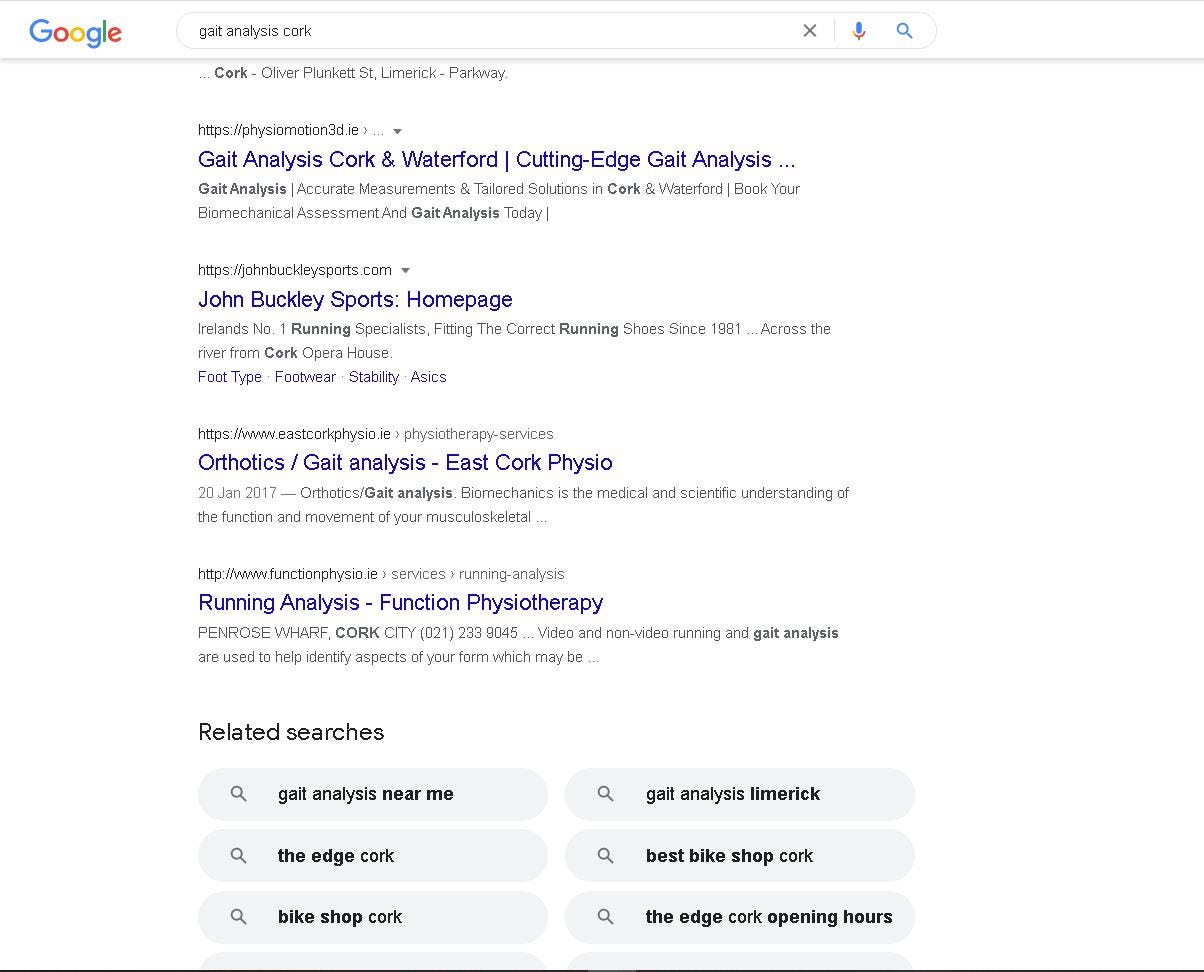Click search icon in 'best bike shop cork' chip
1204x972 pixels.
pos(605,856)
